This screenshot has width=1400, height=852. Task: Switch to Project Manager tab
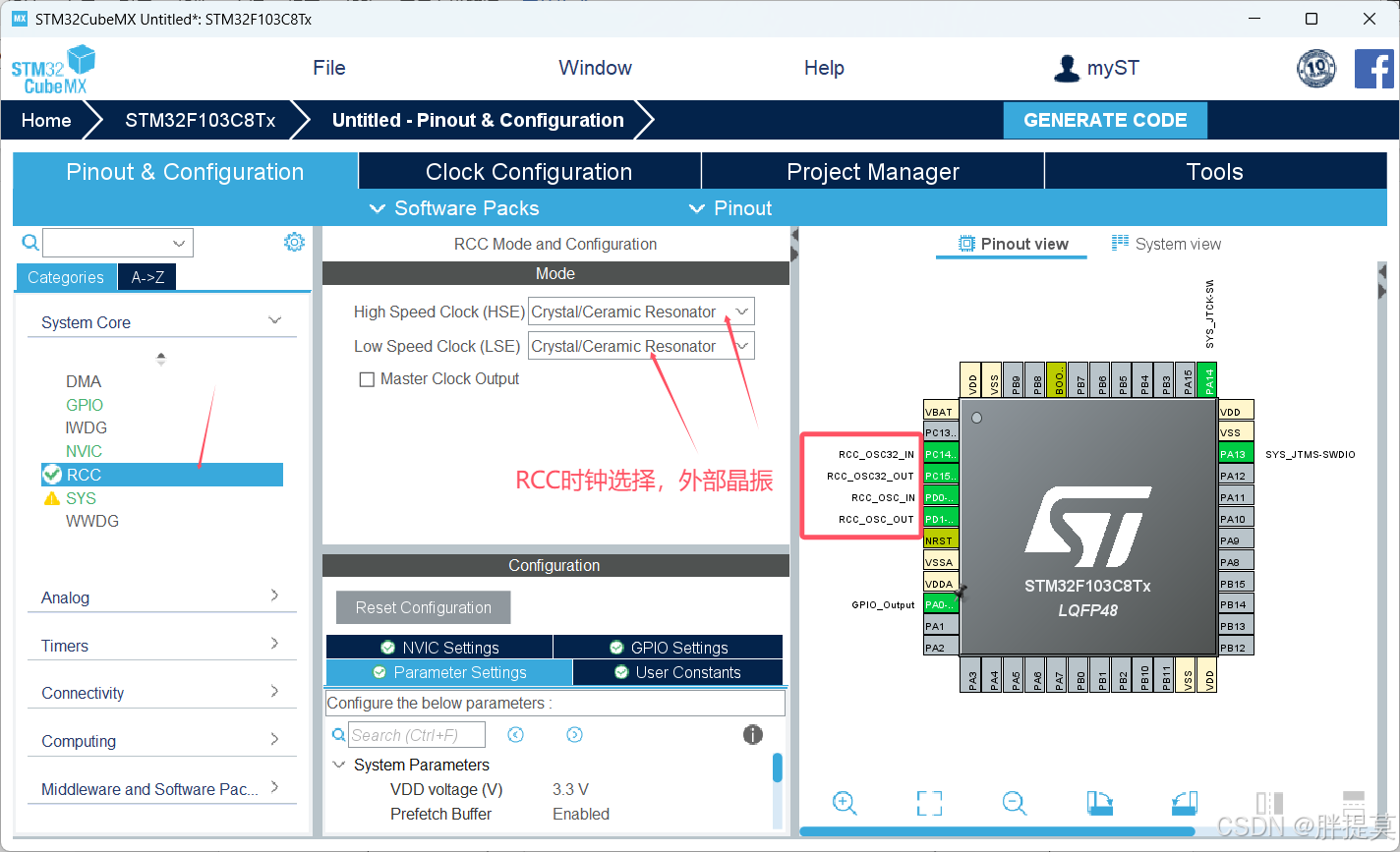(x=873, y=172)
